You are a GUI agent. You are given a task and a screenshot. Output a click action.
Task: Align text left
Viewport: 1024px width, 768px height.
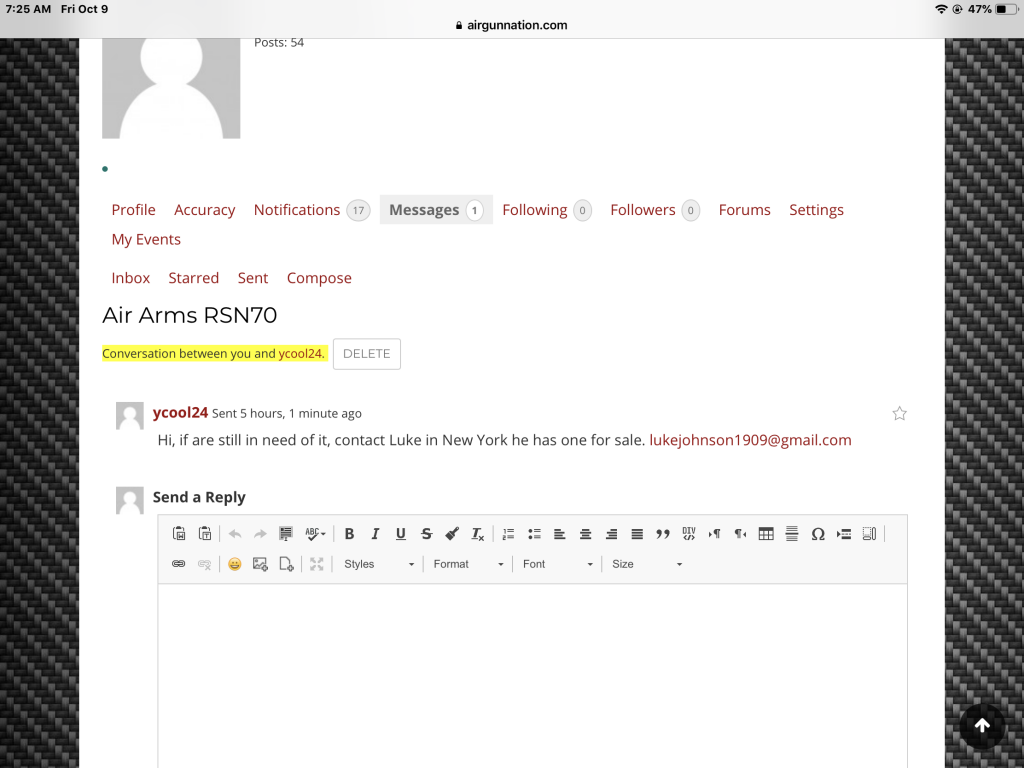[x=560, y=534]
